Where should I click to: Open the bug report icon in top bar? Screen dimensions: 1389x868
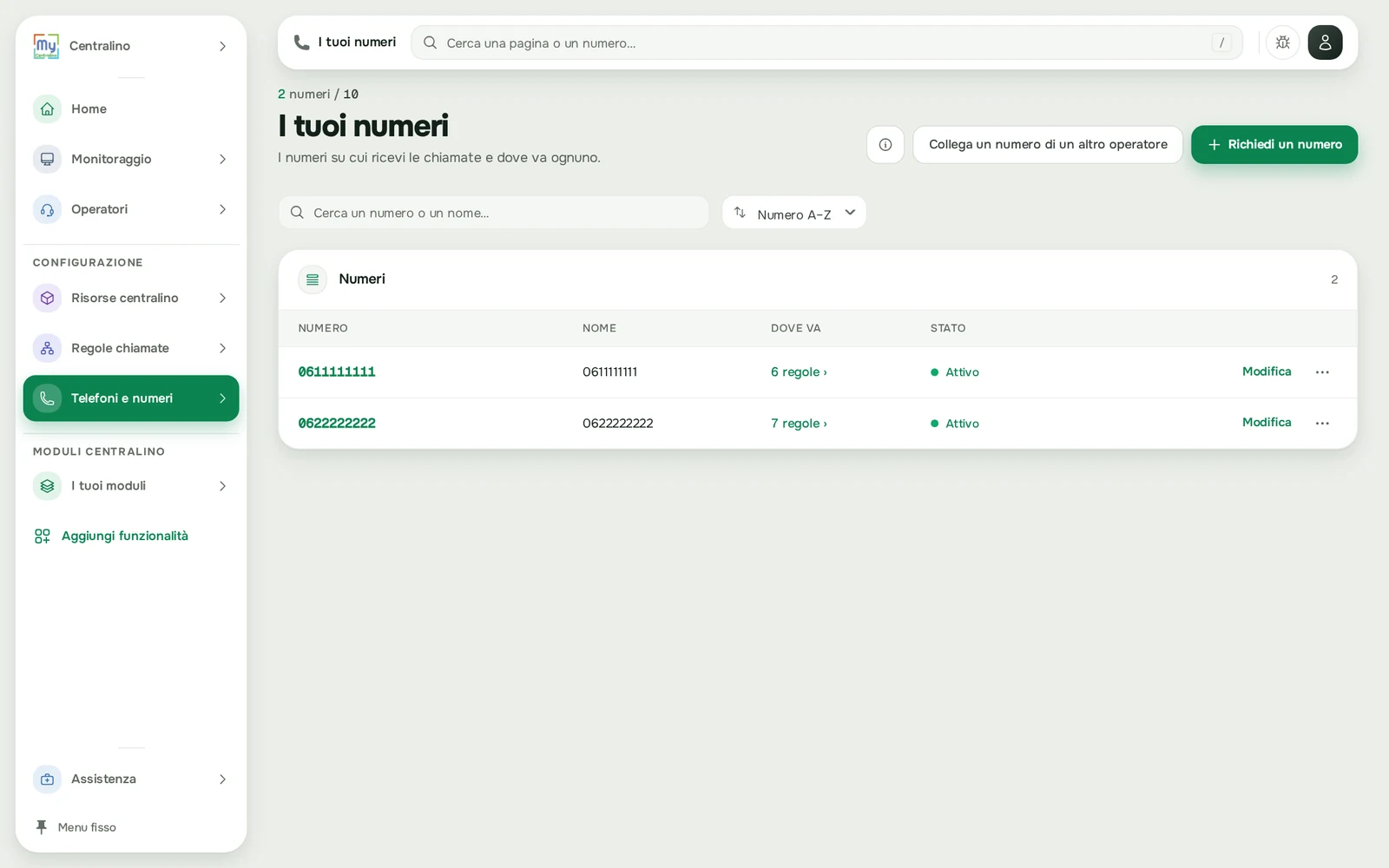click(x=1282, y=43)
